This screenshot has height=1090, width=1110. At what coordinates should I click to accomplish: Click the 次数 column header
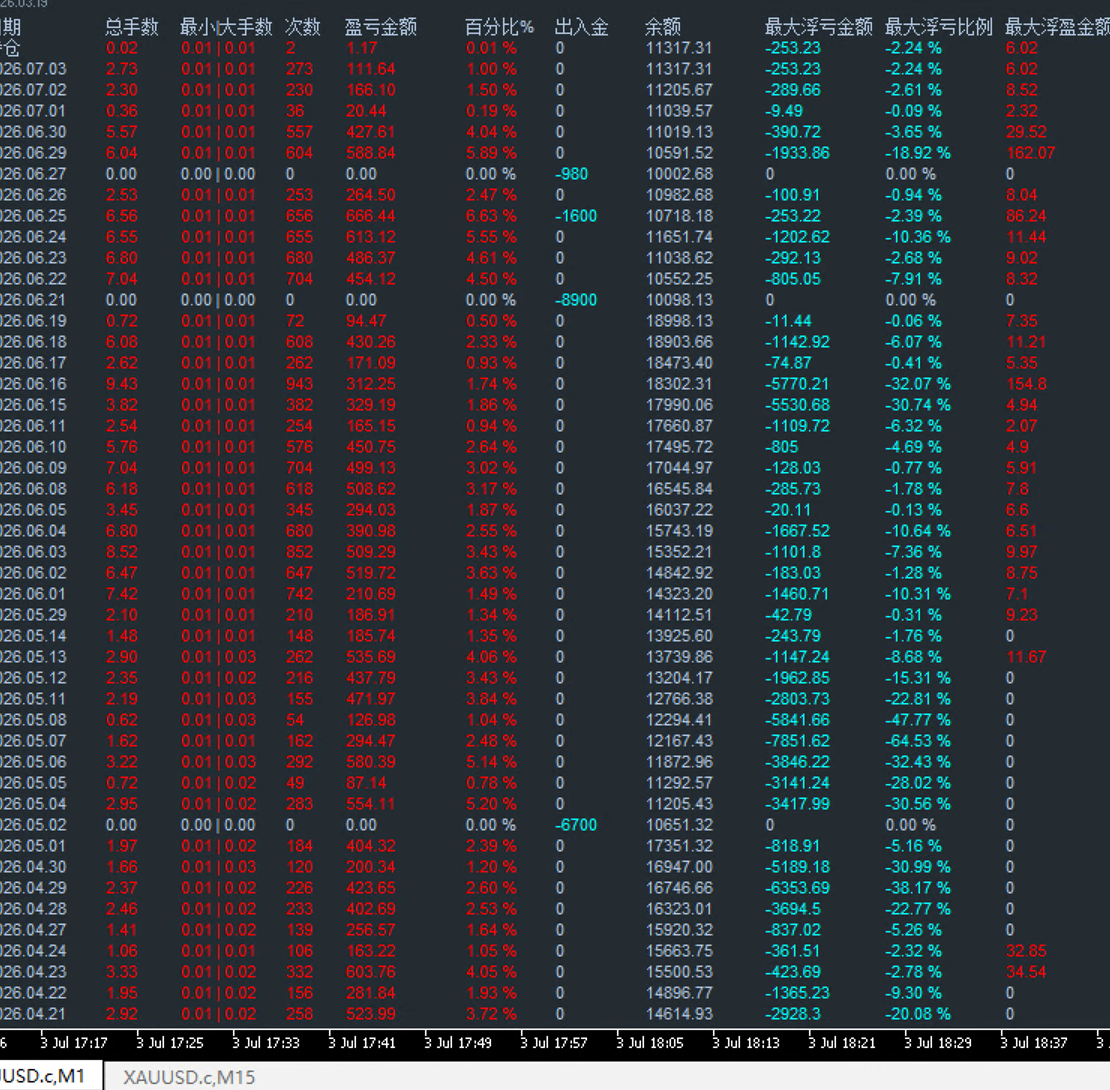click(302, 27)
